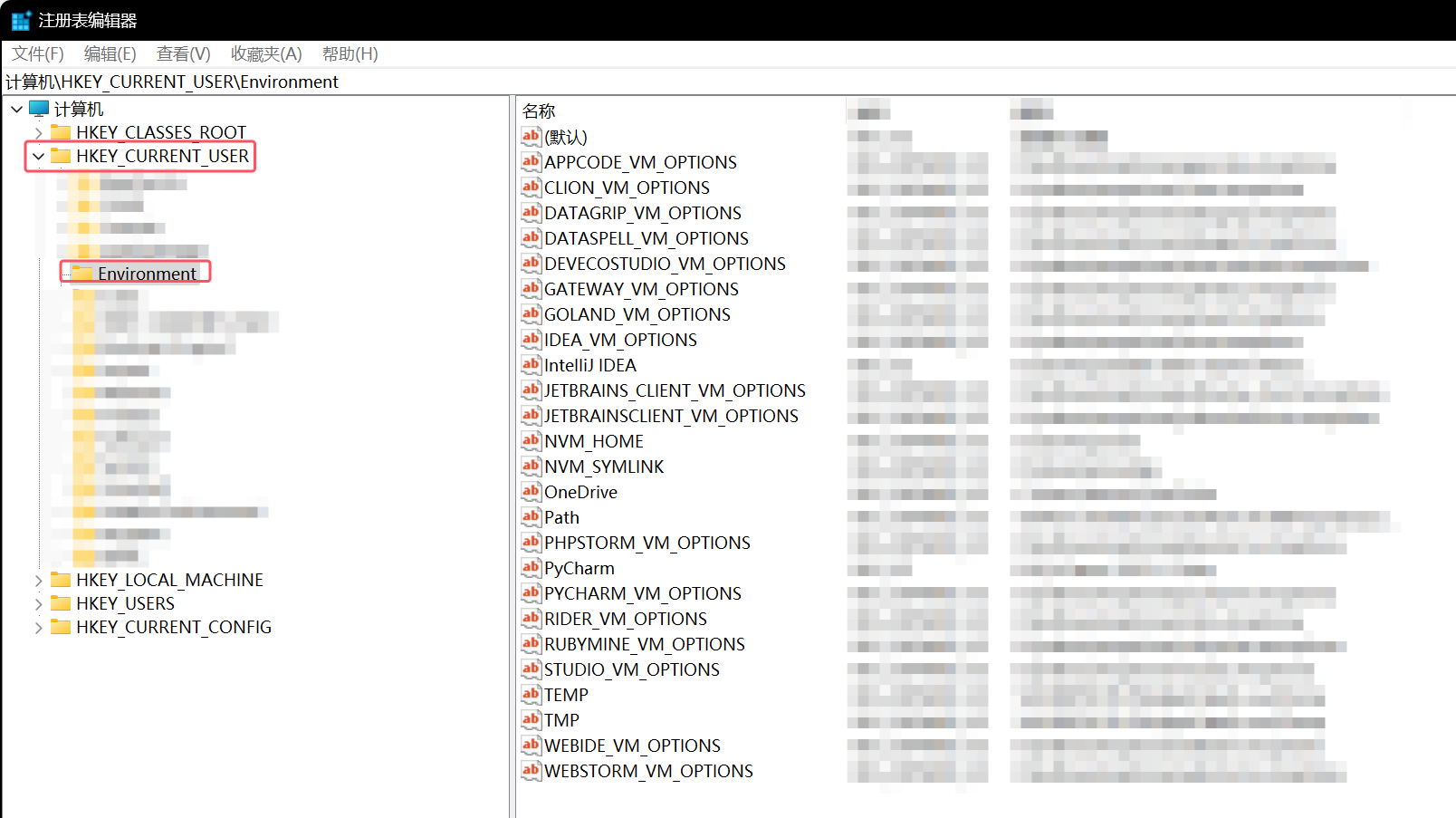Click the HKEY_CURRENT_USER folder icon
Image resolution: width=1456 pixels, height=818 pixels.
[x=61, y=156]
